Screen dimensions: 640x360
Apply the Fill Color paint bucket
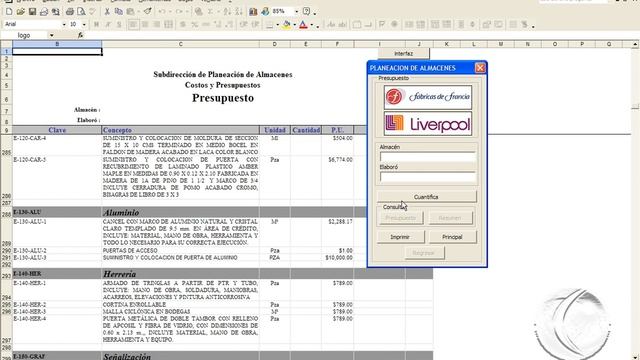point(287,24)
